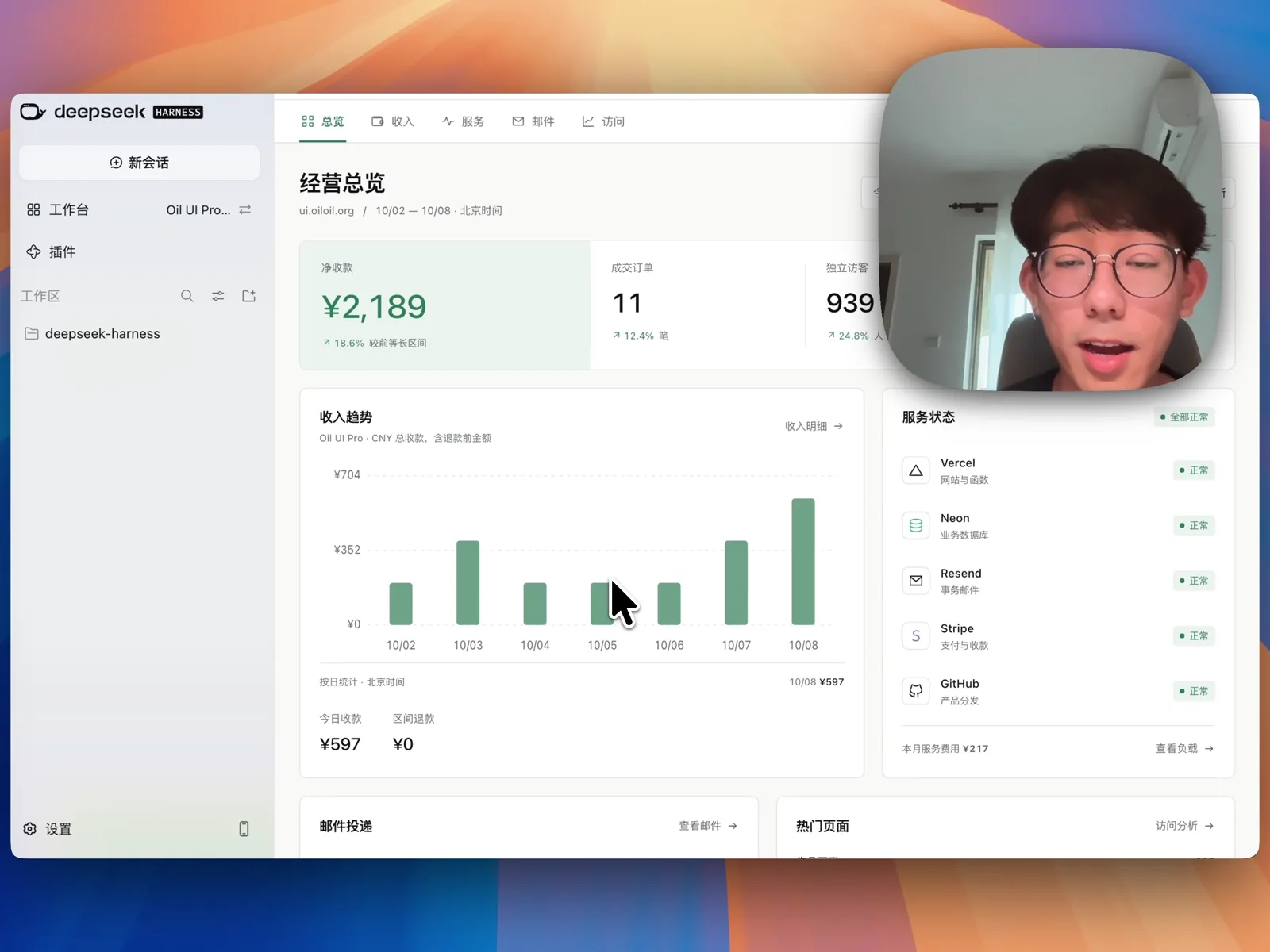
Task: Open the 工作台 workspace entry
Action: tap(58, 209)
